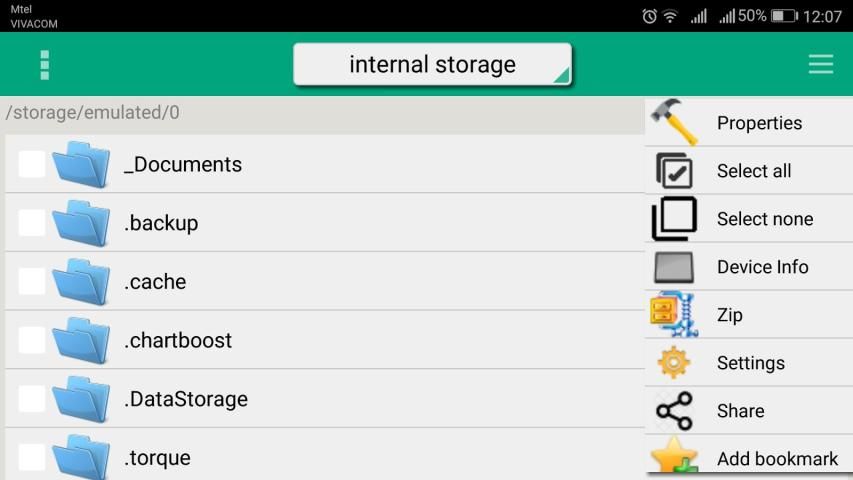Image resolution: width=853 pixels, height=480 pixels.
Task: Open Device Info tablet icon
Action: click(x=674, y=267)
